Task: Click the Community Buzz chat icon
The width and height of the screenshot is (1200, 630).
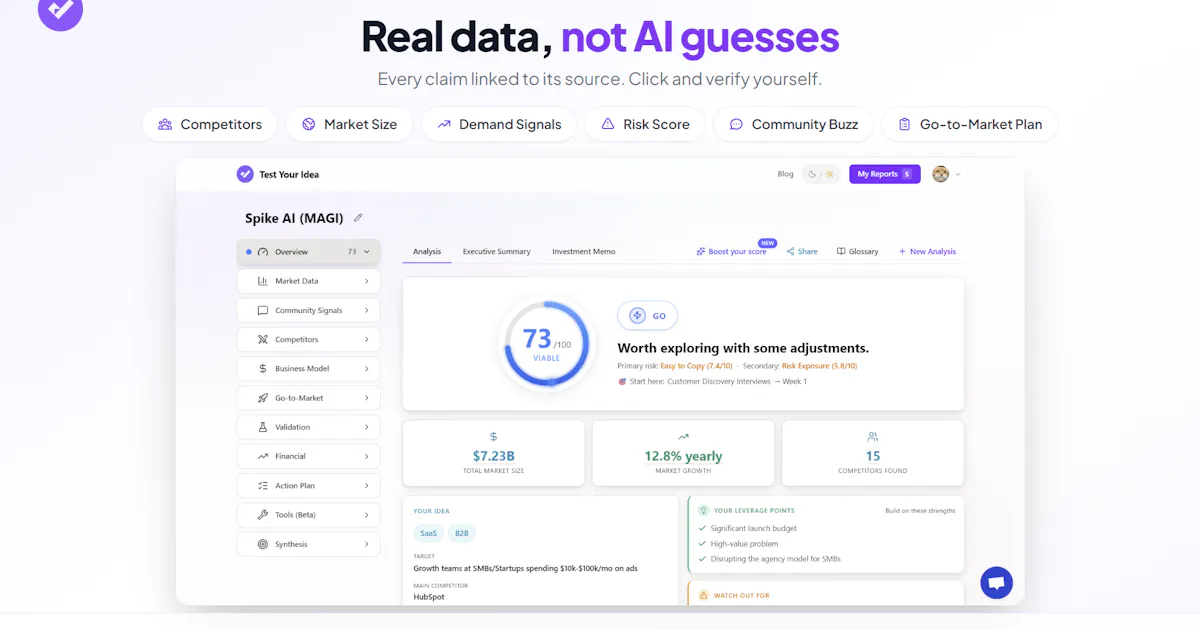Action: 736,124
